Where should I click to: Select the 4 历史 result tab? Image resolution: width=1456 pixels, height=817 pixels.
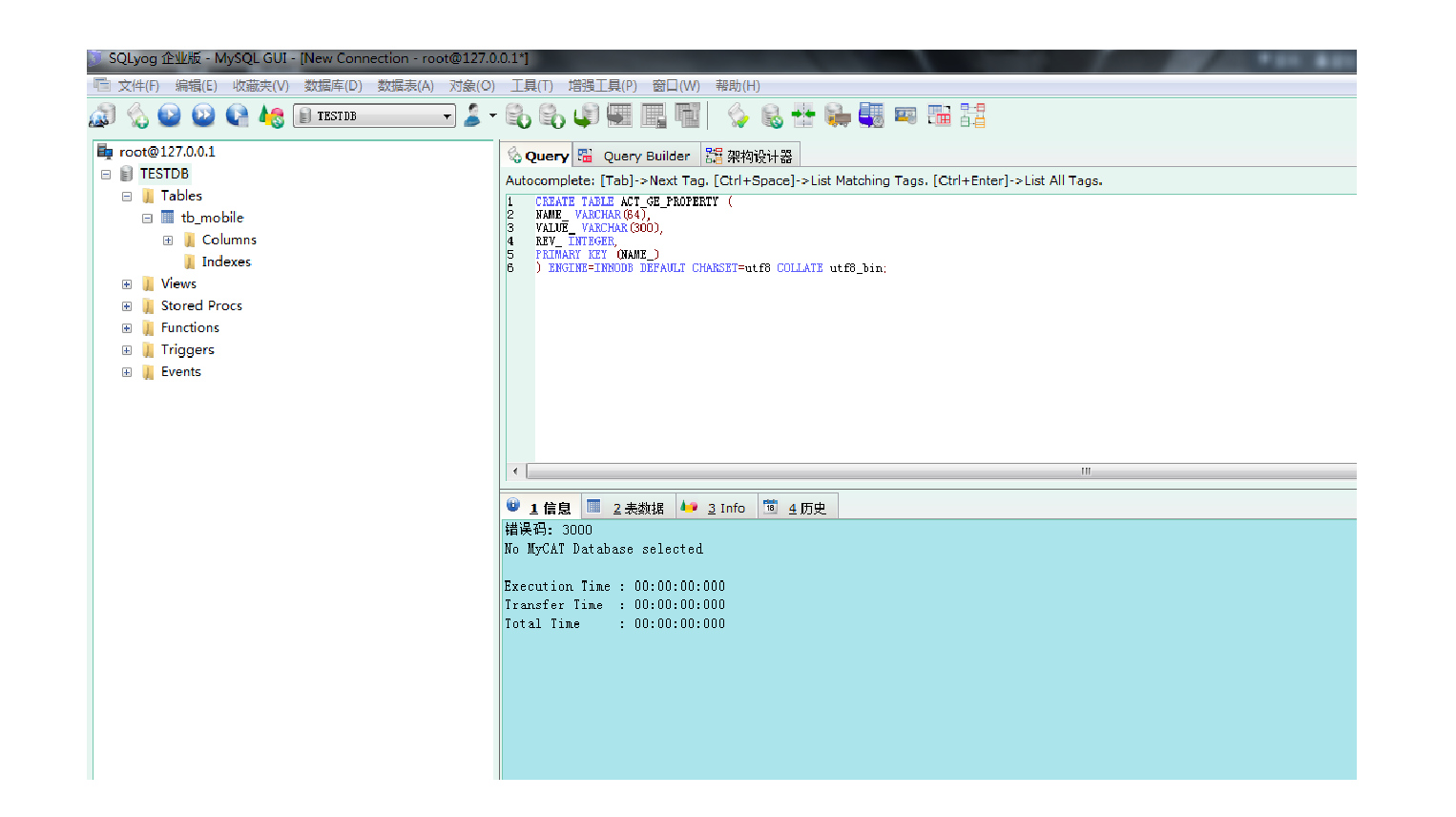[798, 508]
